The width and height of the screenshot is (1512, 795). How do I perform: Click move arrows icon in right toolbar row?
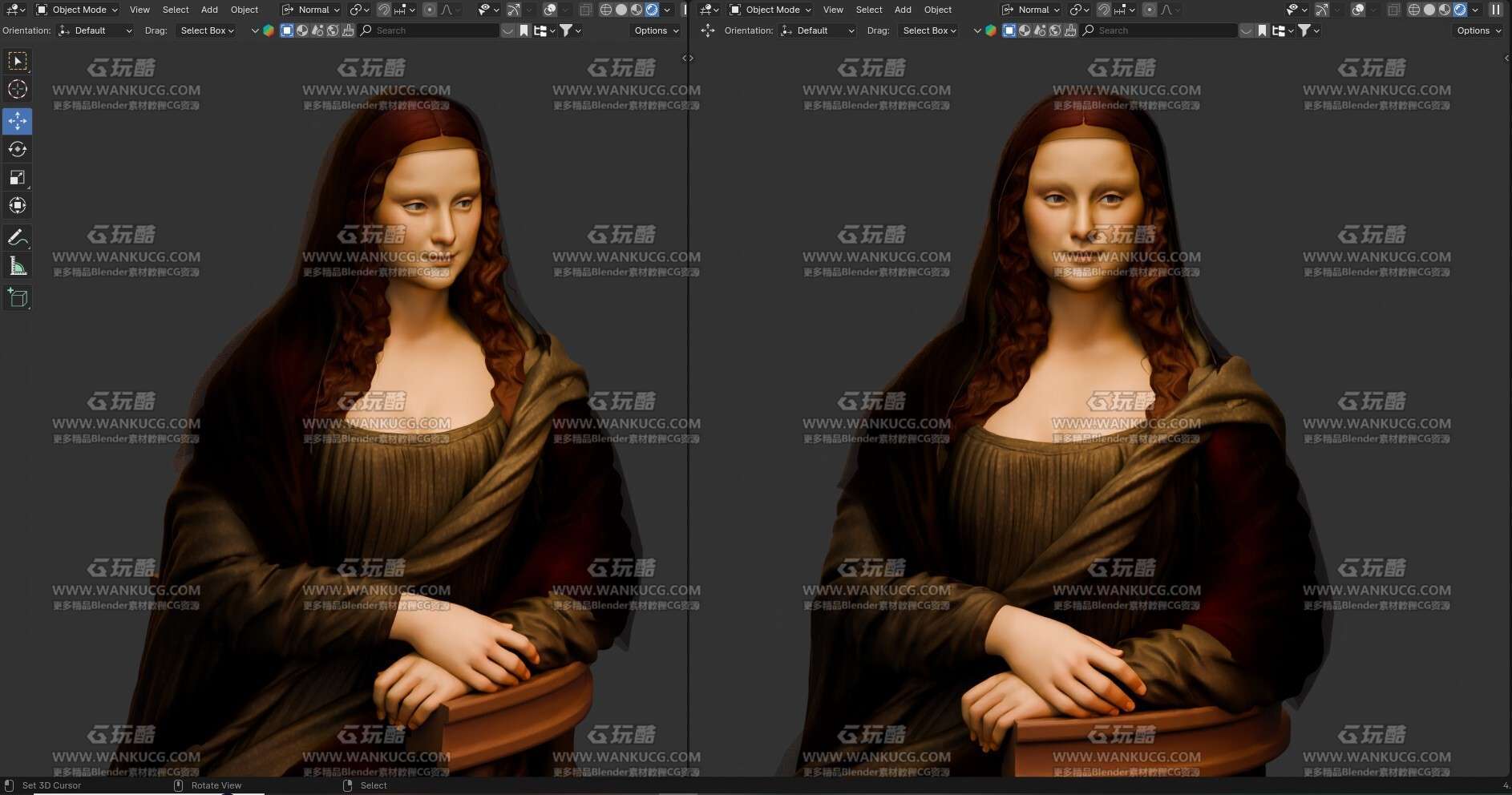pos(707,30)
